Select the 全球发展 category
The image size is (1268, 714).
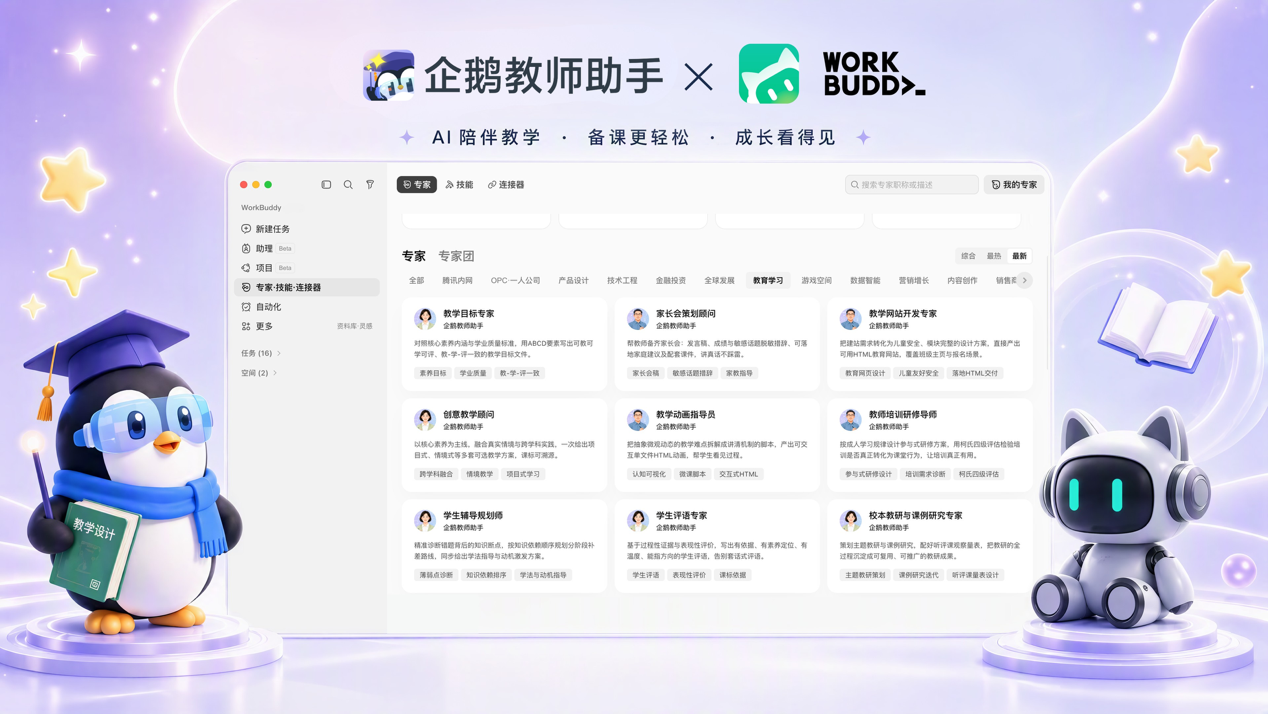coord(719,281)
